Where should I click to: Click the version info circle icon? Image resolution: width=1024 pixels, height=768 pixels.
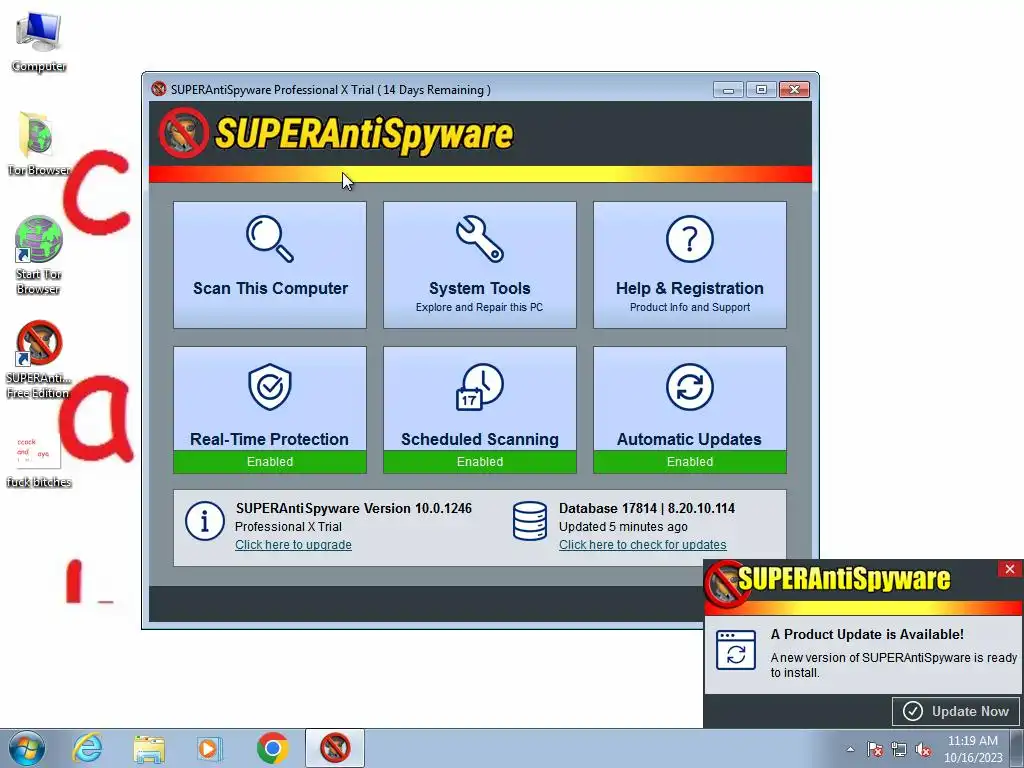pos(204,521)
